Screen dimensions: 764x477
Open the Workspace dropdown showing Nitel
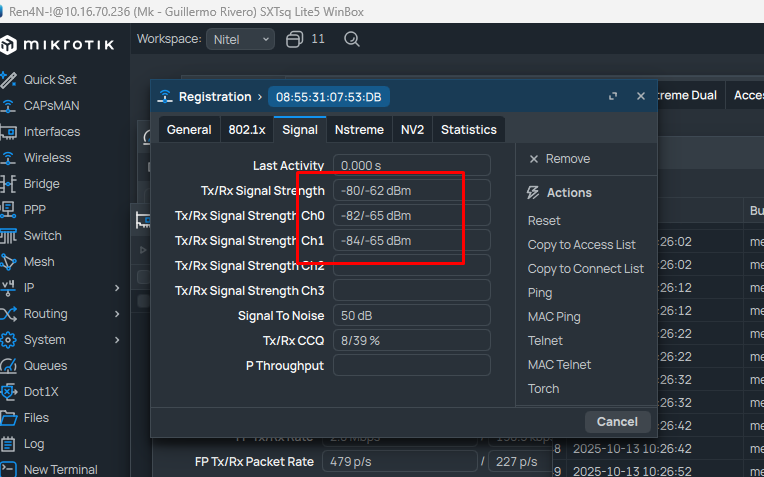coord(240,40)
